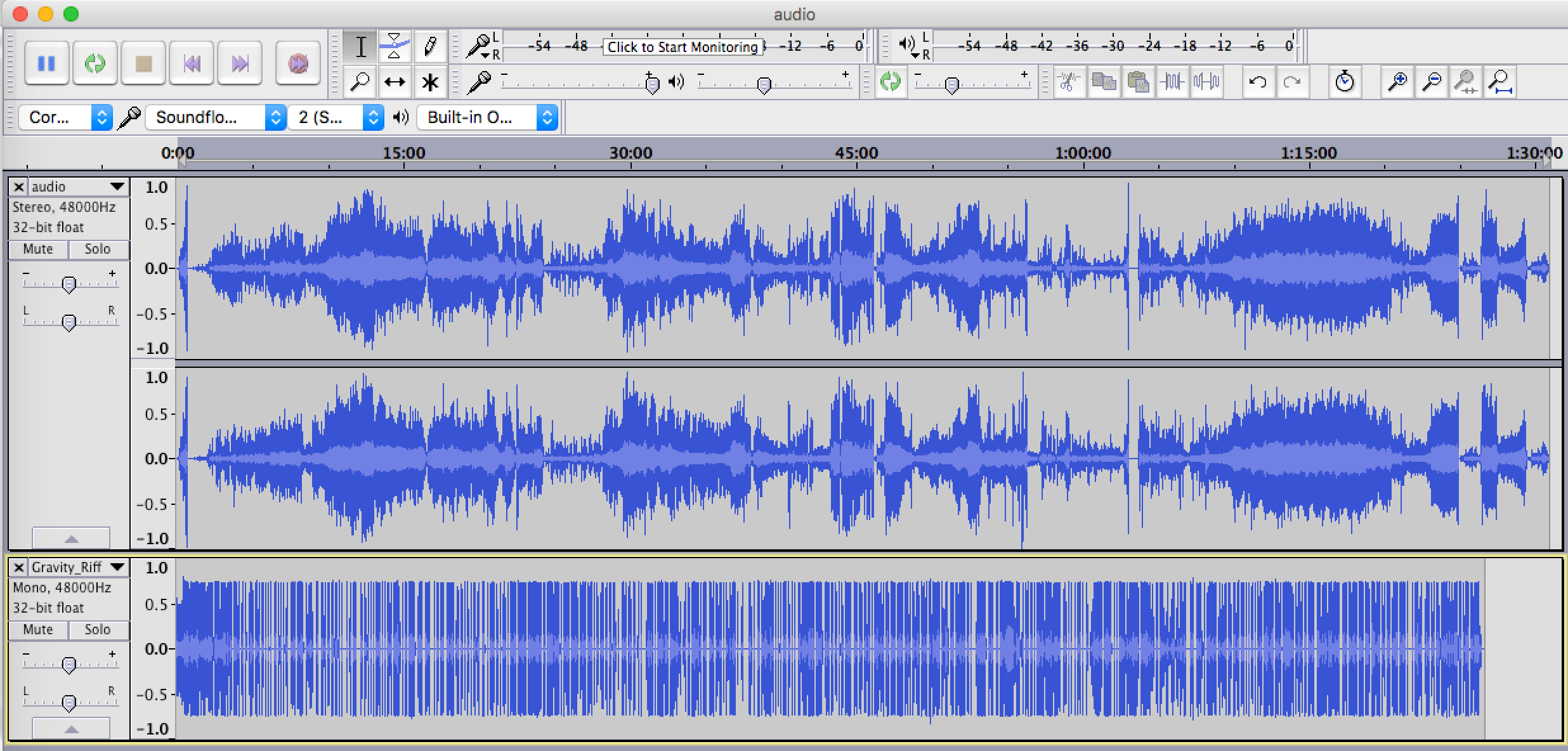Mute the audio stereo track
This screenshot has height=751, width=1568.
pos(38,249)
